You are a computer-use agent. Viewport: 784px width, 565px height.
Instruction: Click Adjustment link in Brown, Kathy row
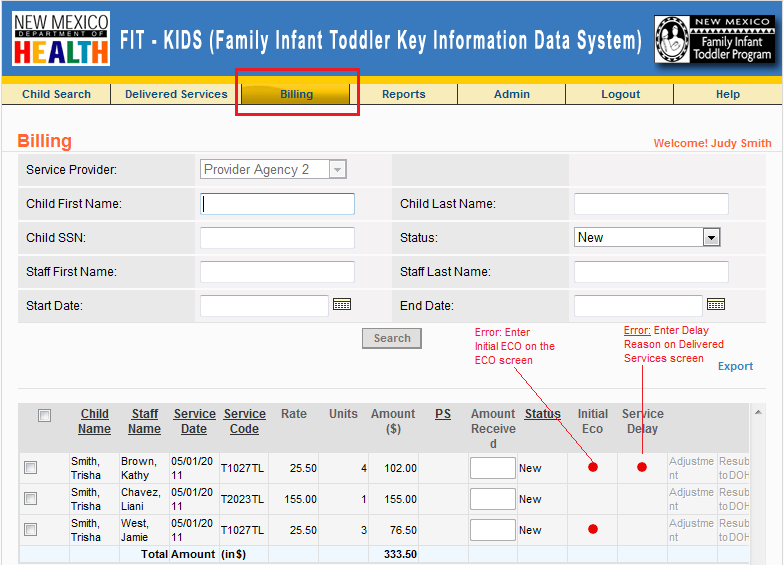[x=692, y=468]
